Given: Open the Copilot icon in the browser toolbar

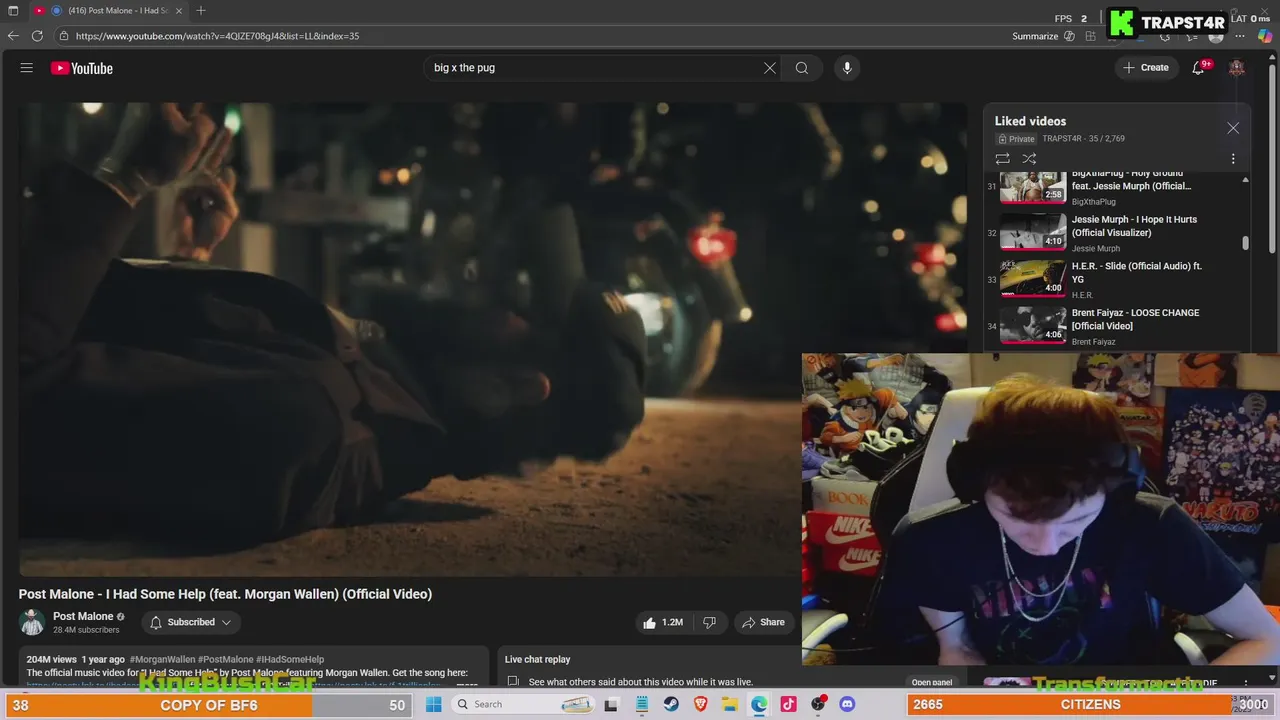Looking at the screenshot, I should 1265,36.
